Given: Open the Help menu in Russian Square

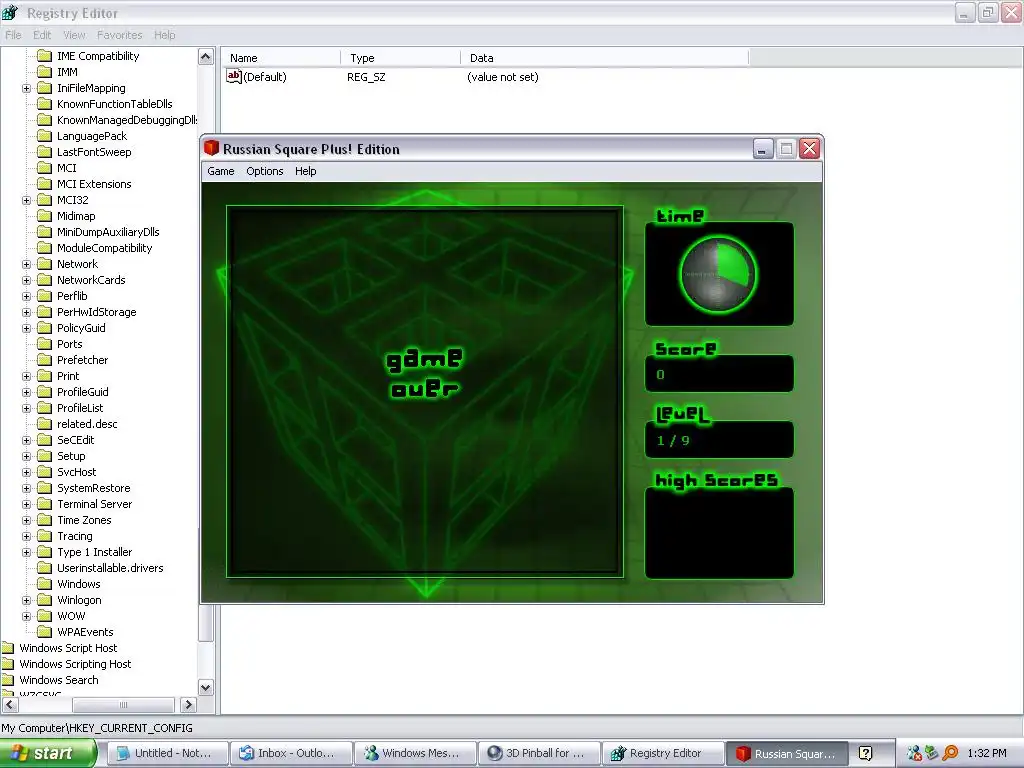Looking at the screenshot, I should click(x=306, y=171).
